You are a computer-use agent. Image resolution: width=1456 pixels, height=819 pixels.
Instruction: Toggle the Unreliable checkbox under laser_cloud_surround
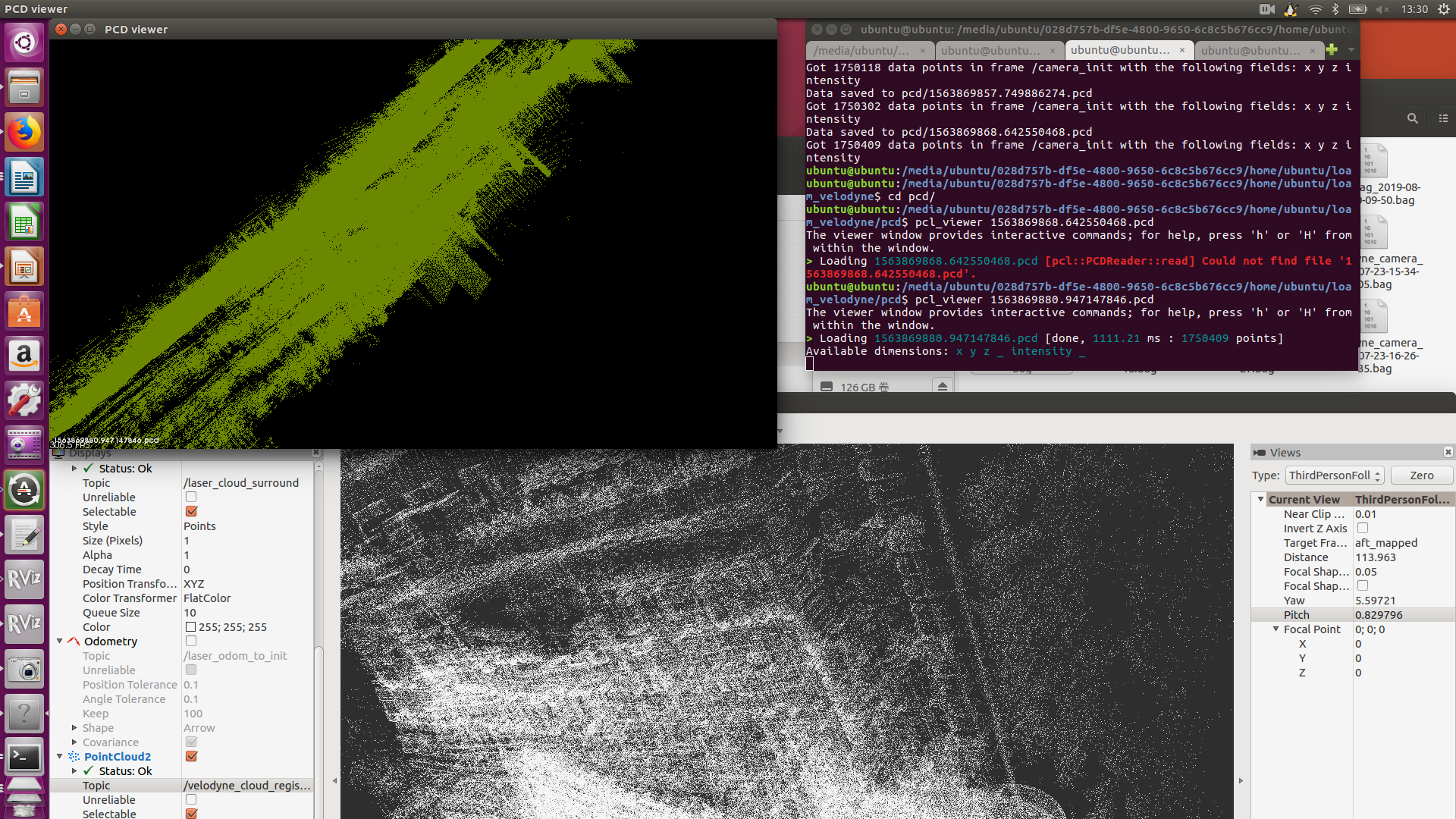click(191, 497)
